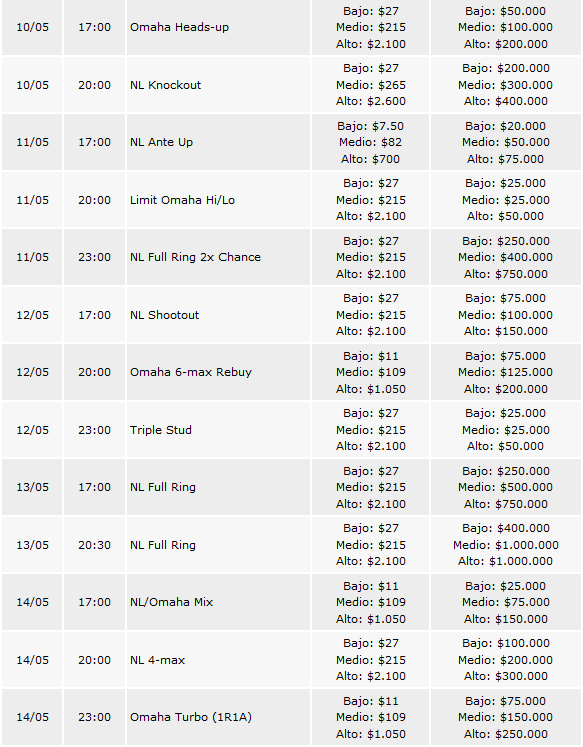Click NL Full Ring at 17:00
Screen dimensions: 584x747
pos(163,487)
